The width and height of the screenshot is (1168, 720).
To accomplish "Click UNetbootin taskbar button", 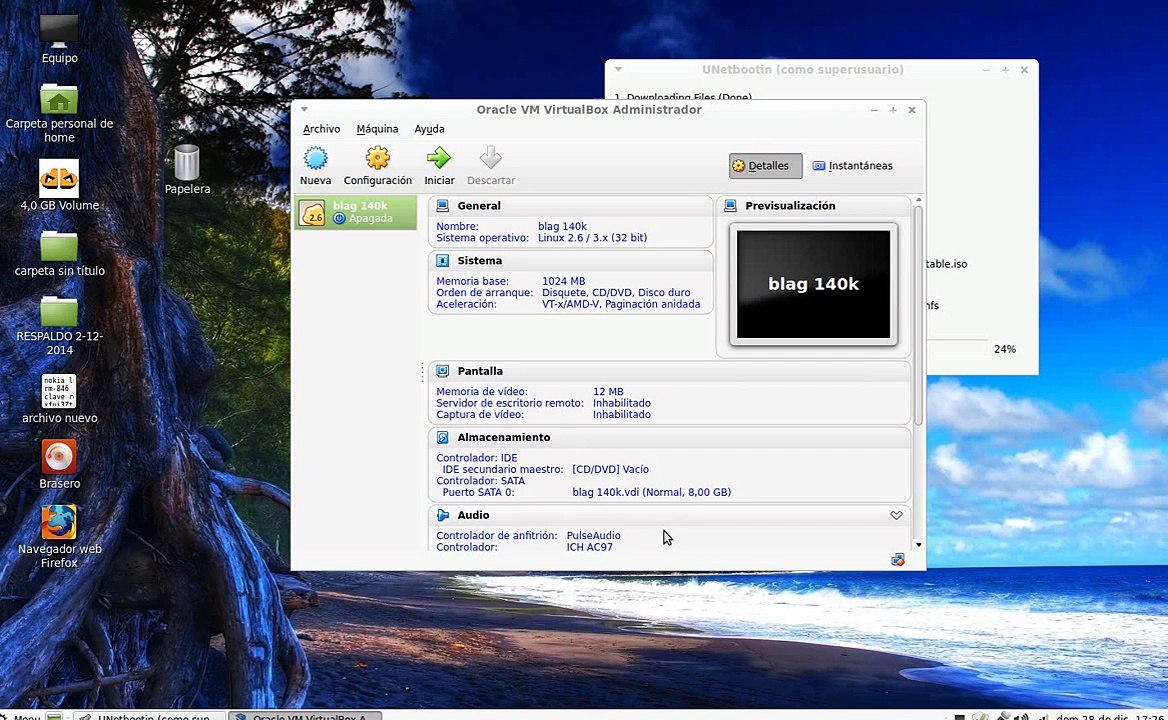I will click(149, 716).
